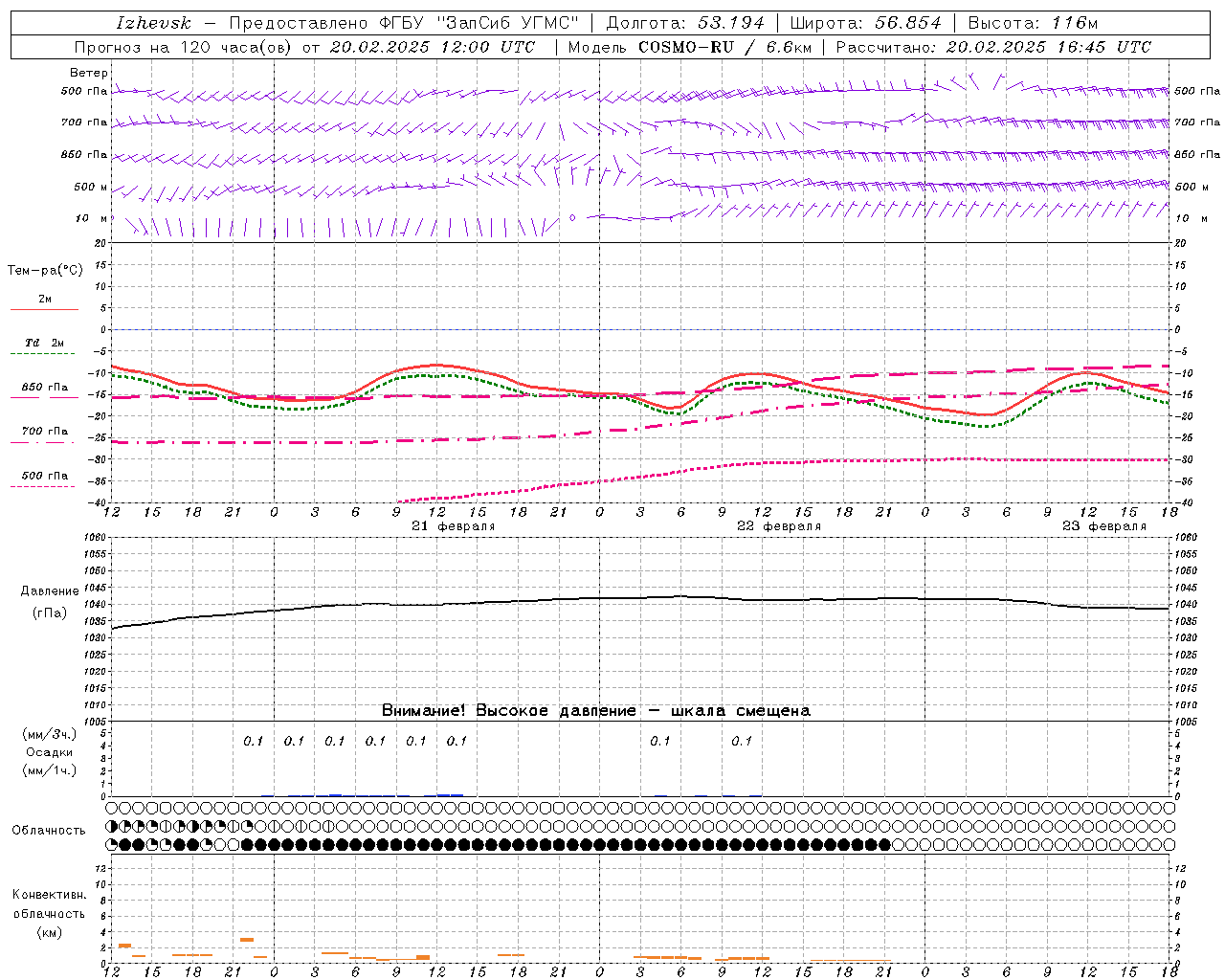Click the '850 гПа' temperature legend entry
Screen dimensions: 1225x980
pyautogui.click(x=44, y=388)
